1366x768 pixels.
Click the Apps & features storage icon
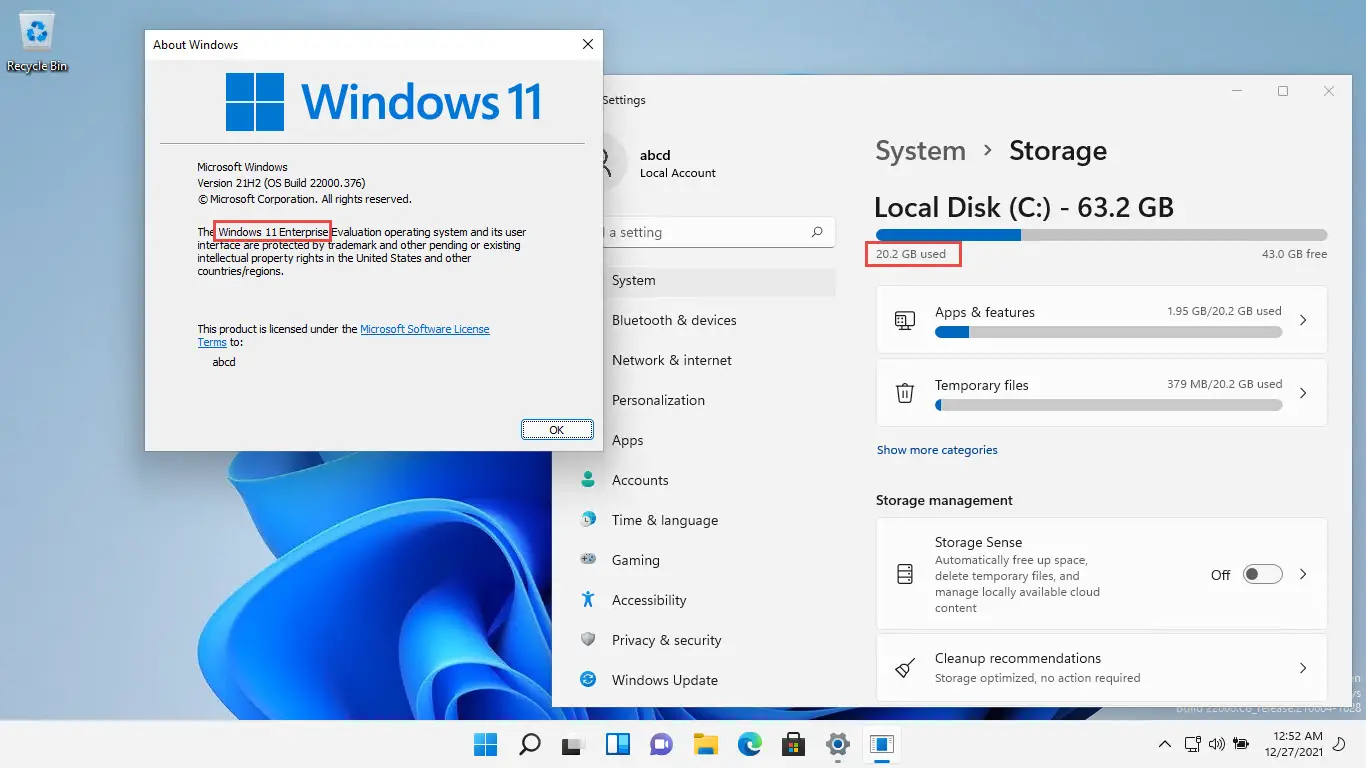pyautogui.click(x=905, y=320)
